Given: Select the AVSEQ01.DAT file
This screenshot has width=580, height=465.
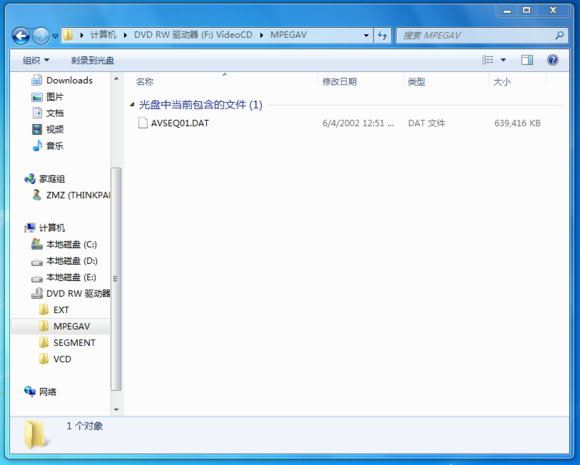Looking at the screenshot, I should [180, 123].
